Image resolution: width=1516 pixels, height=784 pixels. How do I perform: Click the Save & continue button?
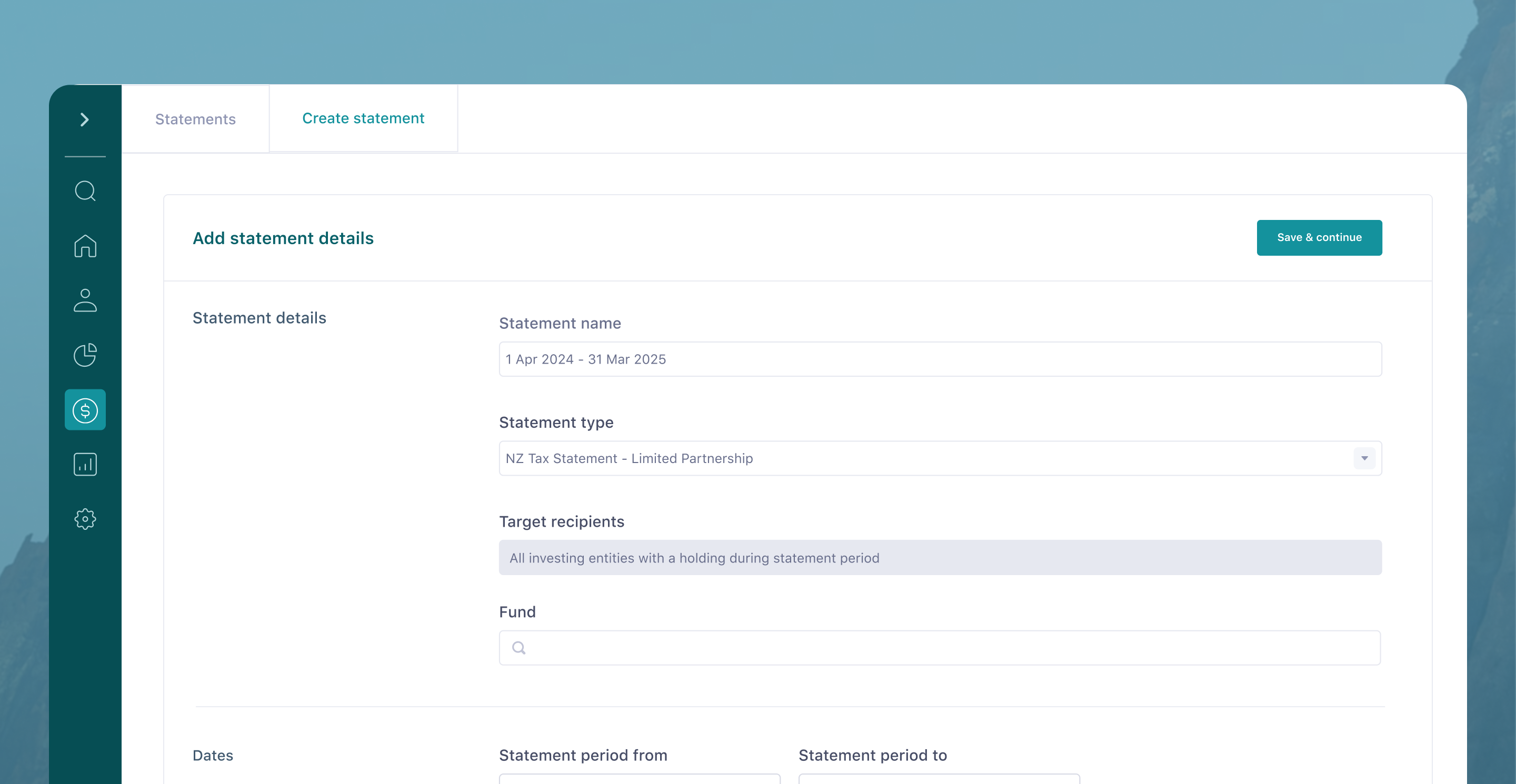[1320, 238]
